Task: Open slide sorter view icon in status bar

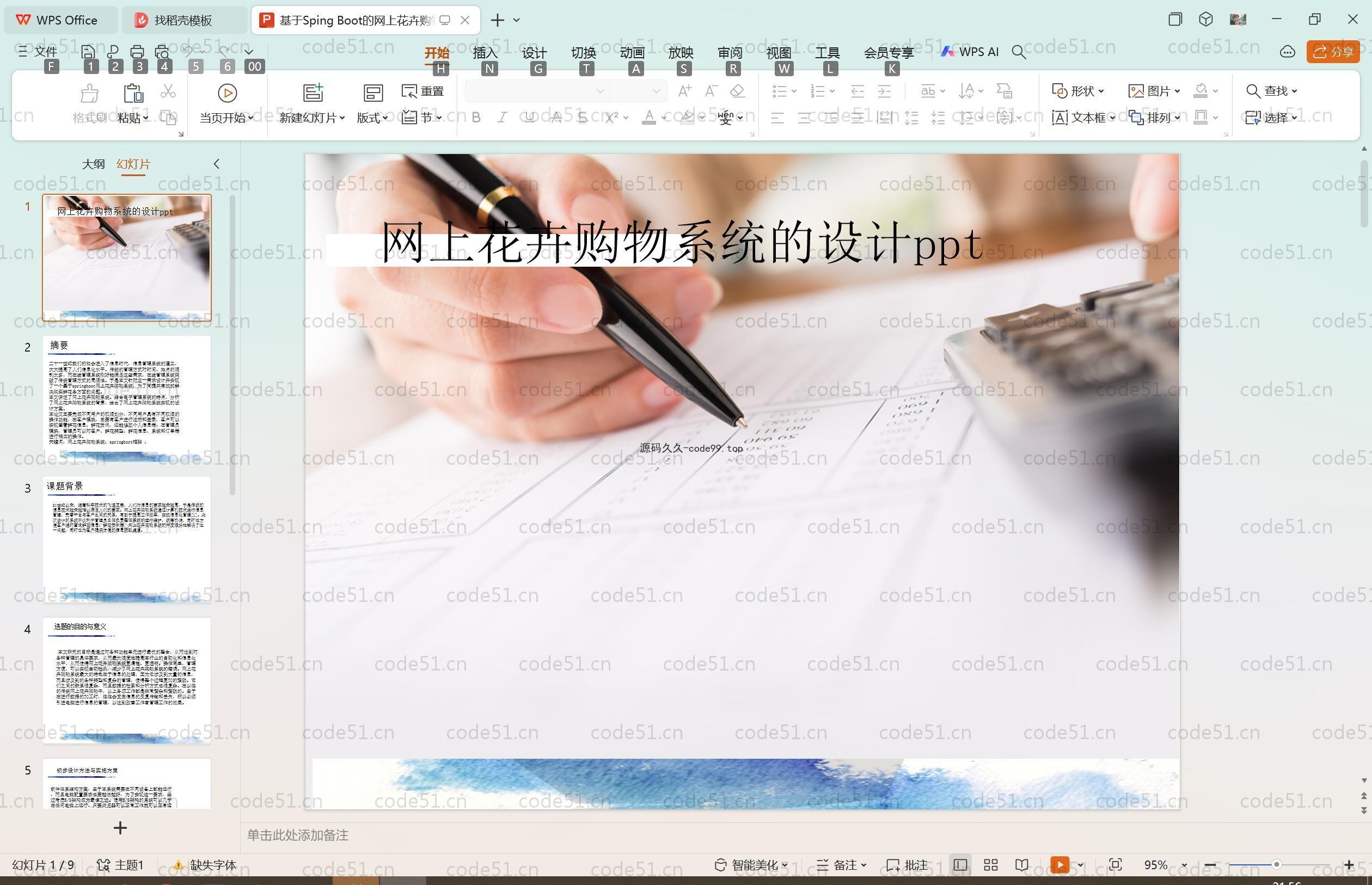Action: pyautogui.click(x=990, y=865)
